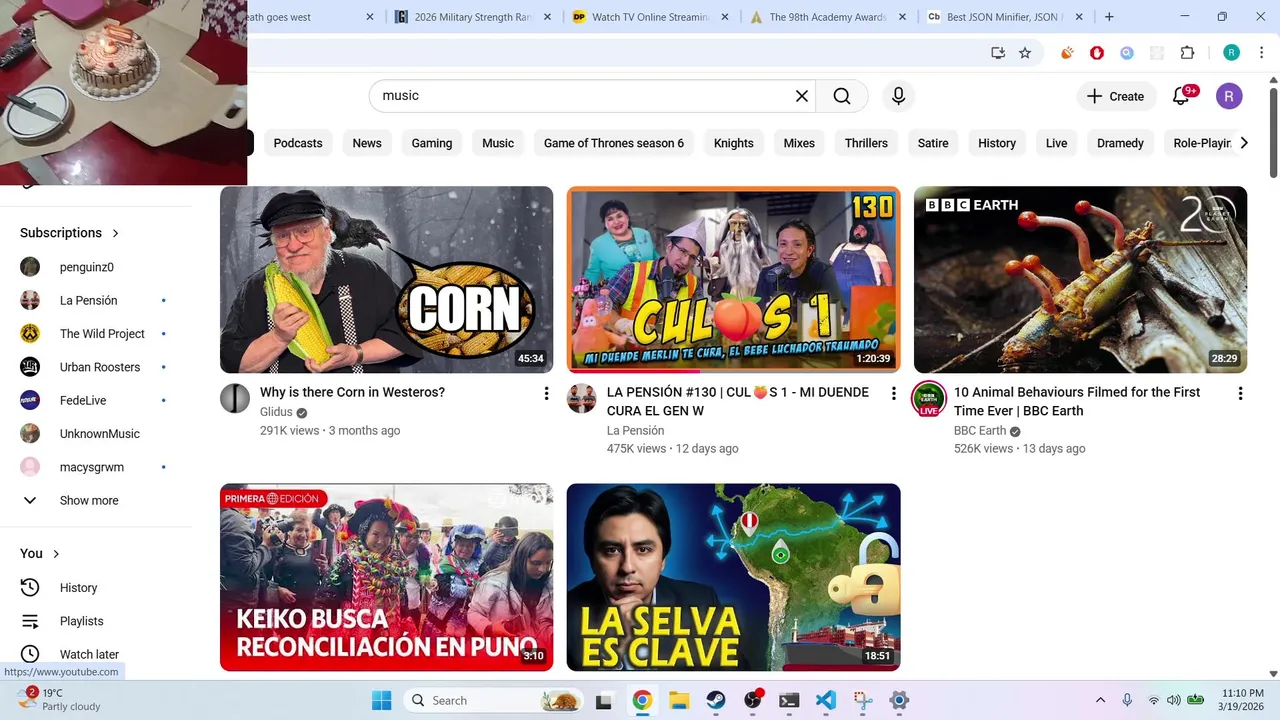Open the orange extension icon in Chrome toolbar

tap(1068, 53)
